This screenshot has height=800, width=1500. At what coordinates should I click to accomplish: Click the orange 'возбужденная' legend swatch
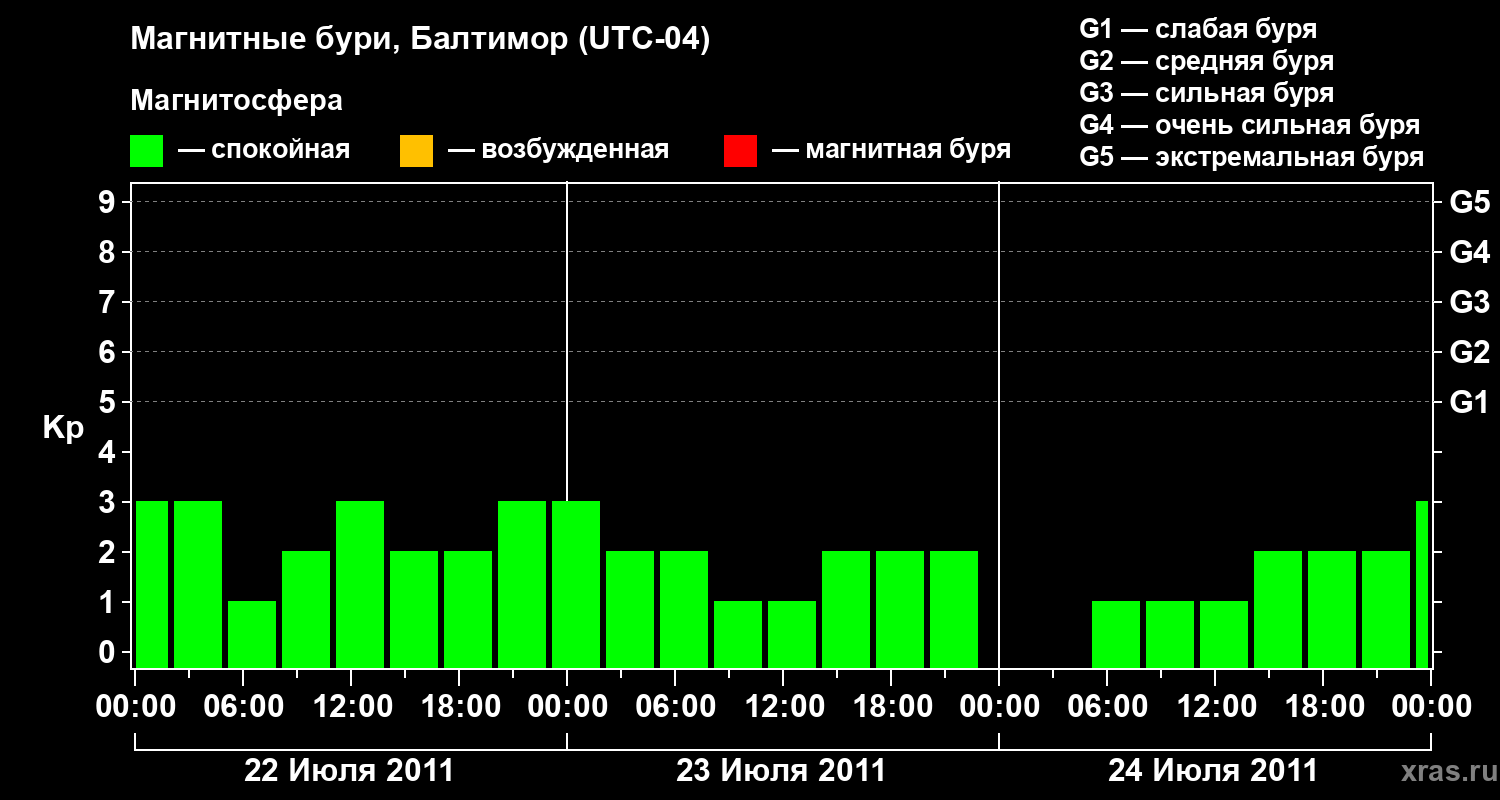tap(416, 151)
